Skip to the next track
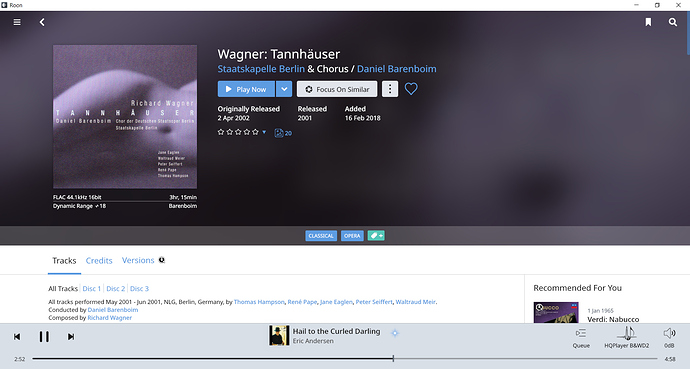The width and height of the screenshot is (690, 369). pos(70,336)
